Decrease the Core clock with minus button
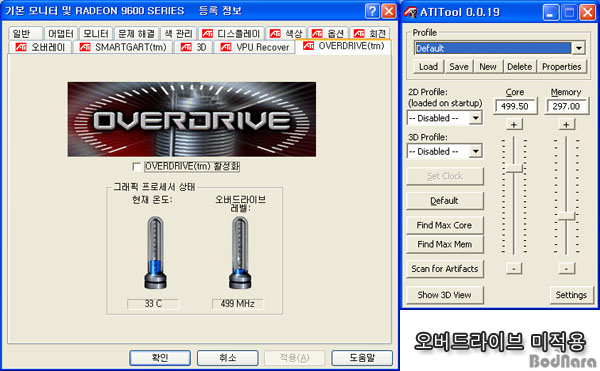The image size is (600, 371). point(514,268)
